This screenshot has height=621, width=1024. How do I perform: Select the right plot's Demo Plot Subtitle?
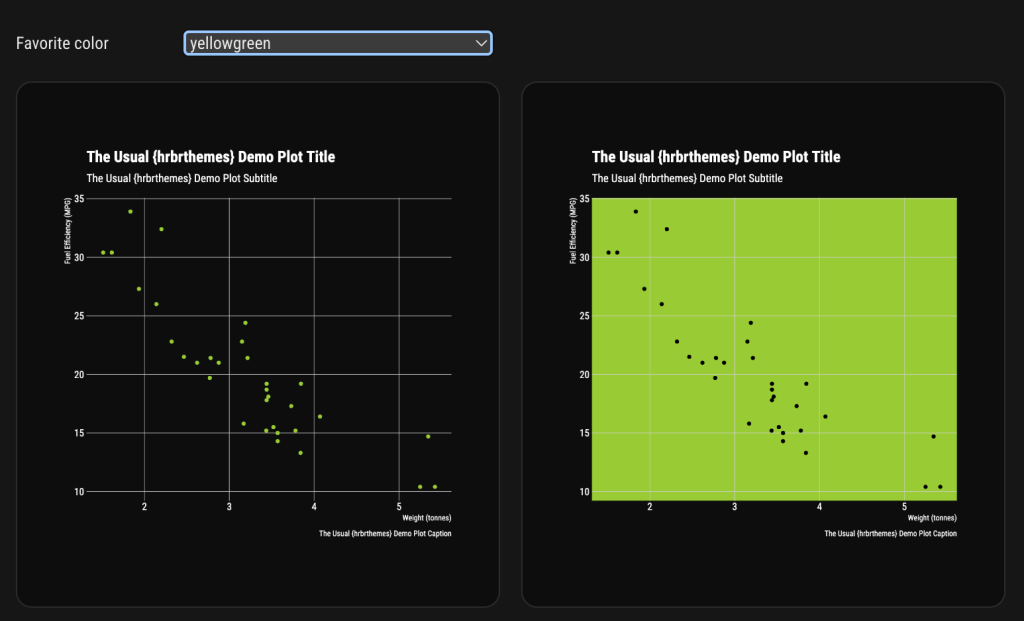(686, 178)
